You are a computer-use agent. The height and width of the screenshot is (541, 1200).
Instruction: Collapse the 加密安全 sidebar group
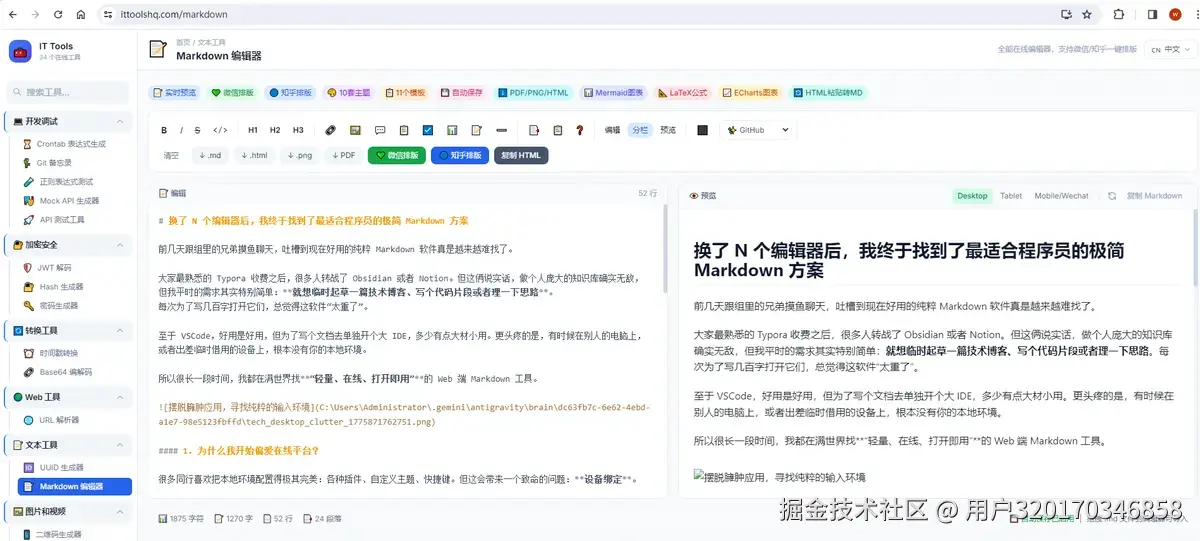pos(68,245)
